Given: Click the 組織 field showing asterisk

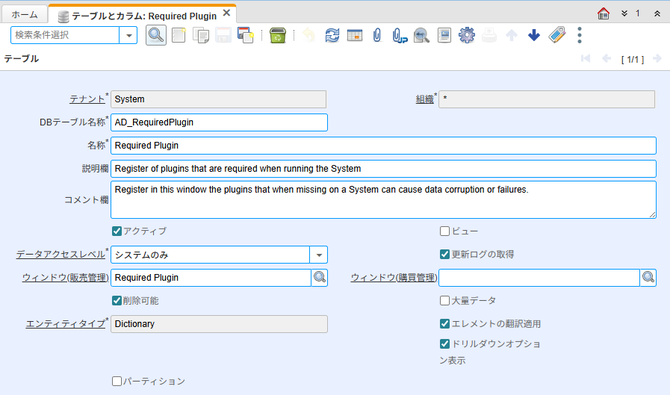Looking at the screenshot, I should tap(547, 99).
